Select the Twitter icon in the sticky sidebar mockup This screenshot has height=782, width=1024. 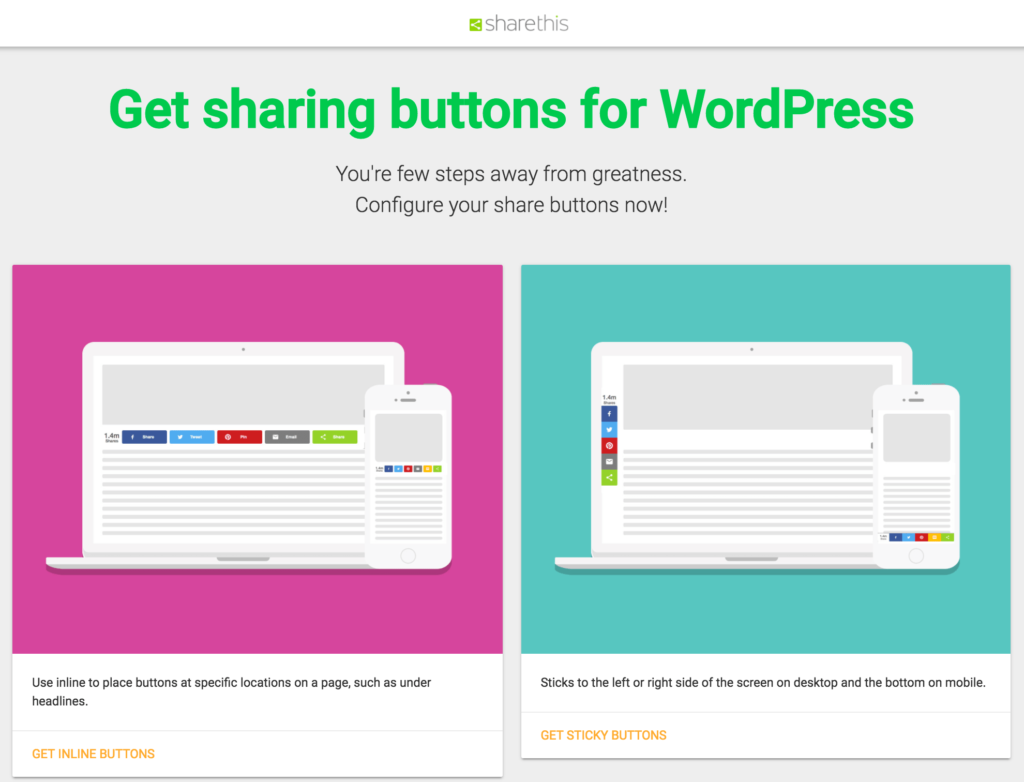[x=609, y=429]
